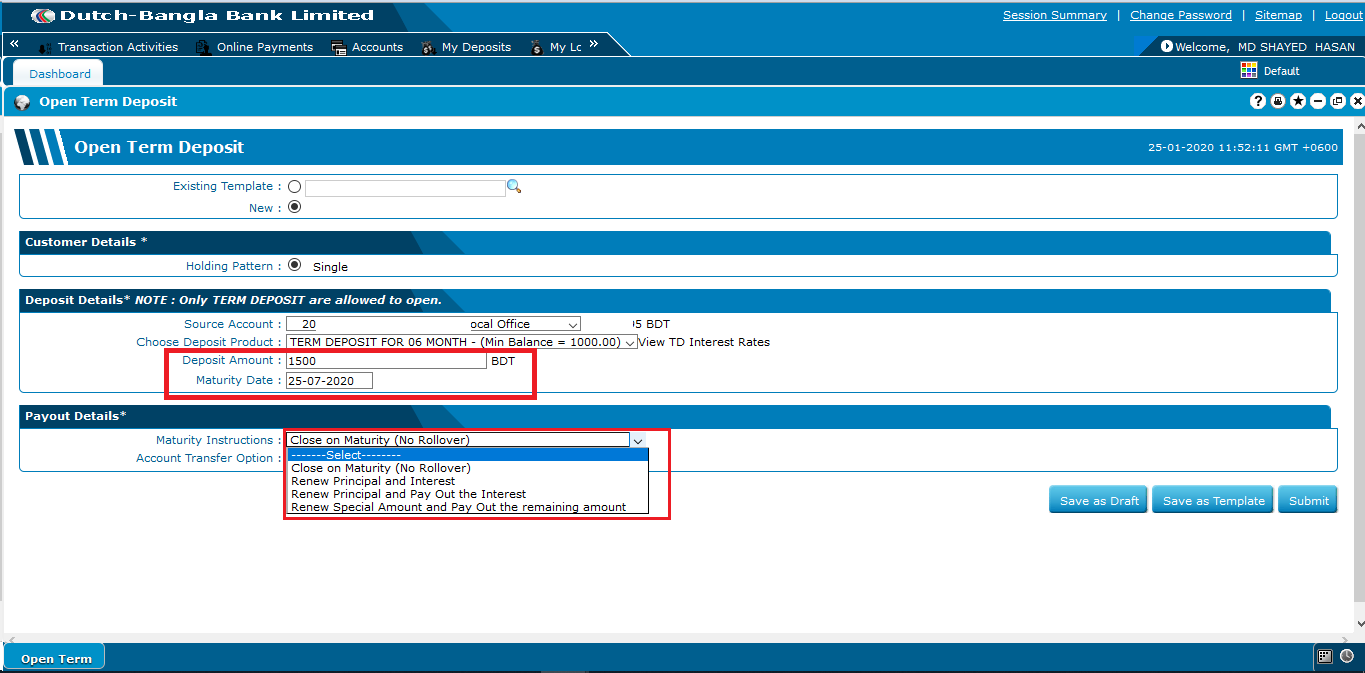Open the calculator icon in bottom bar
Viewport: 1365px width, 673px height.
coord(1325,656)
